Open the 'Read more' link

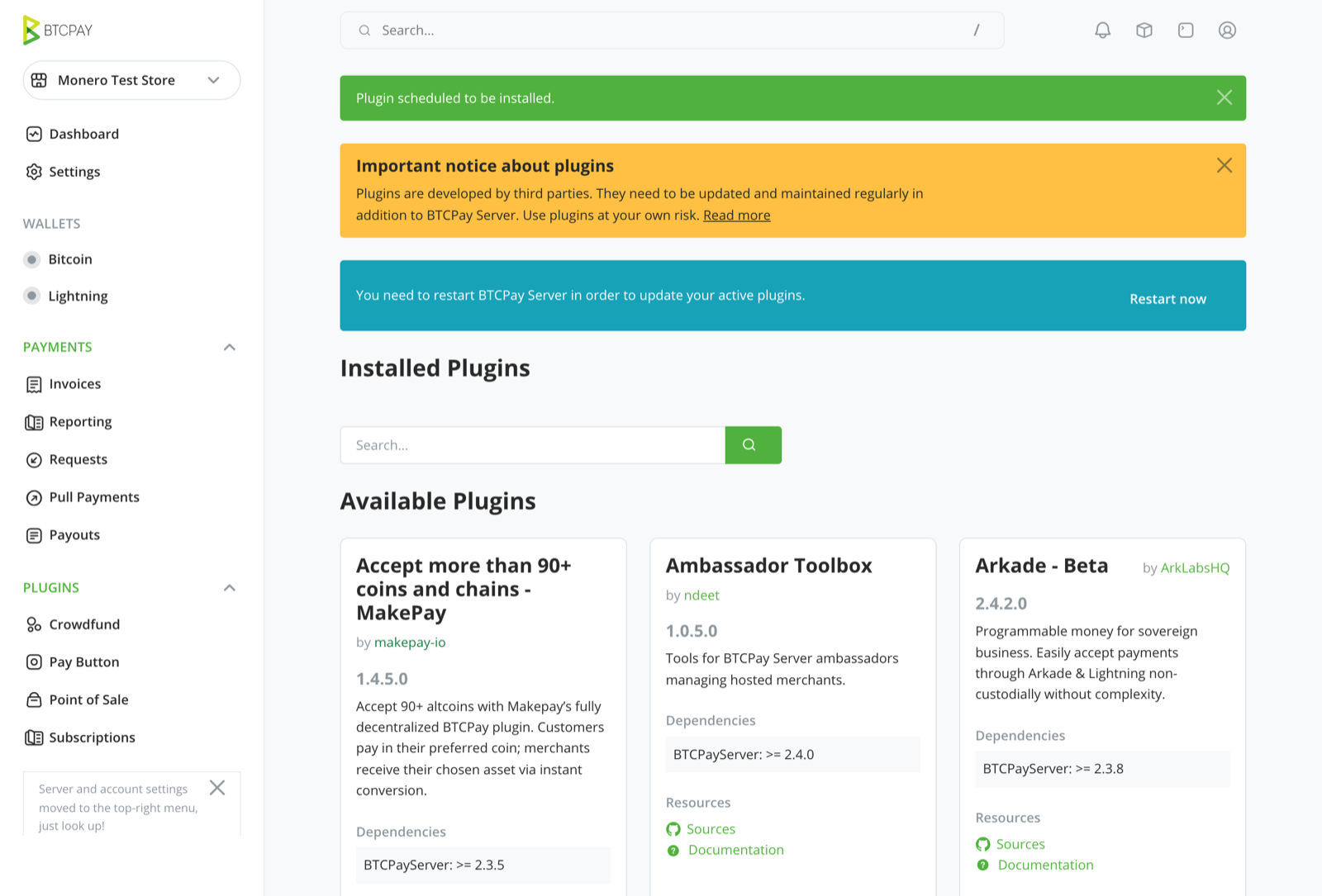click(737, 216)
